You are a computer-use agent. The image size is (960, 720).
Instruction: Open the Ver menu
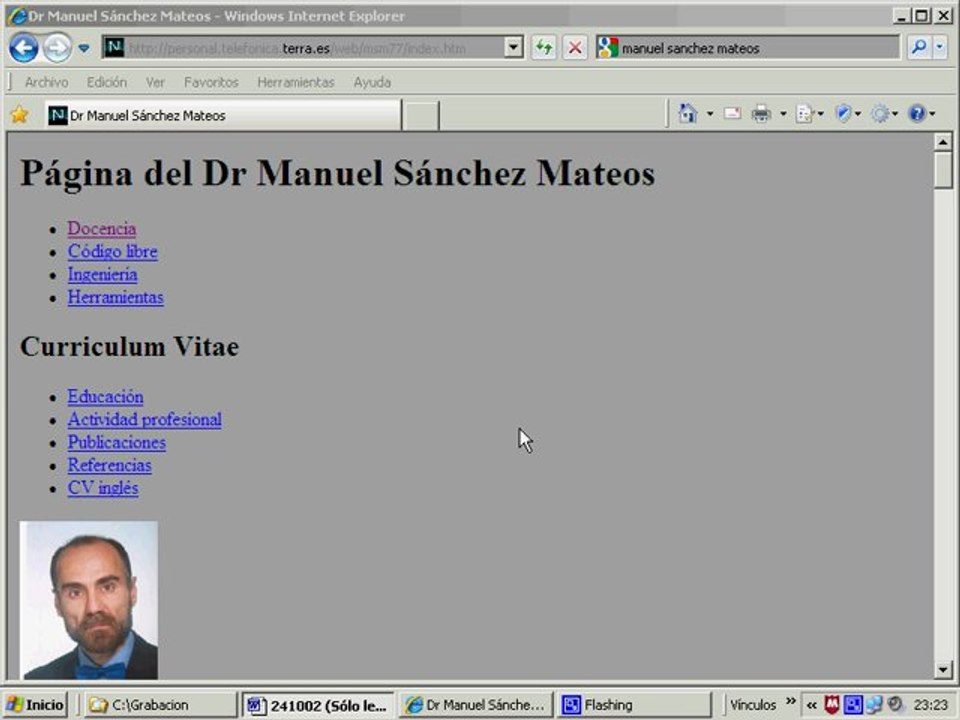pyautogui.click(x=155, y=82)
